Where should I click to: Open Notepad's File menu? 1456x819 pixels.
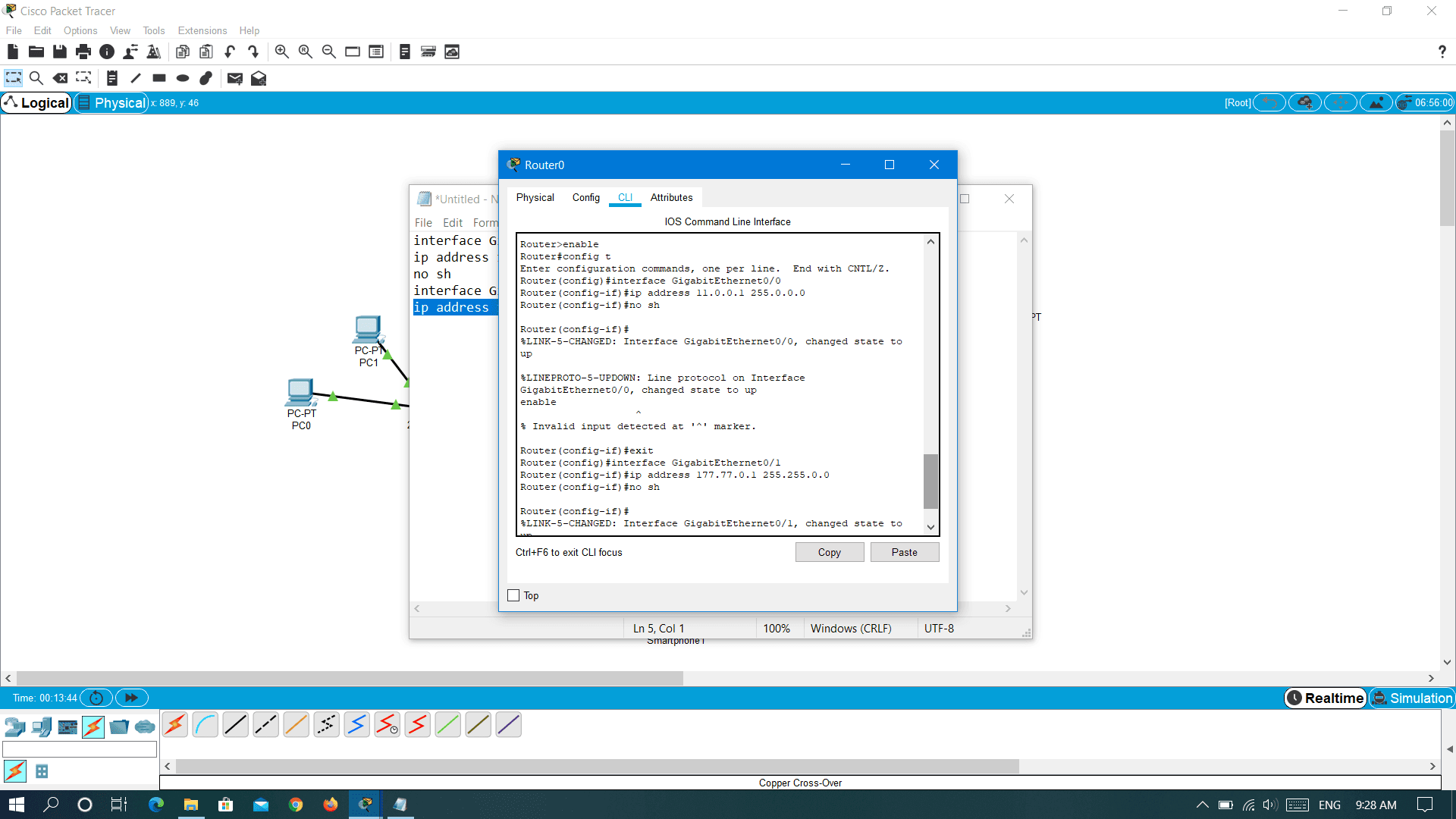point(423,222)
